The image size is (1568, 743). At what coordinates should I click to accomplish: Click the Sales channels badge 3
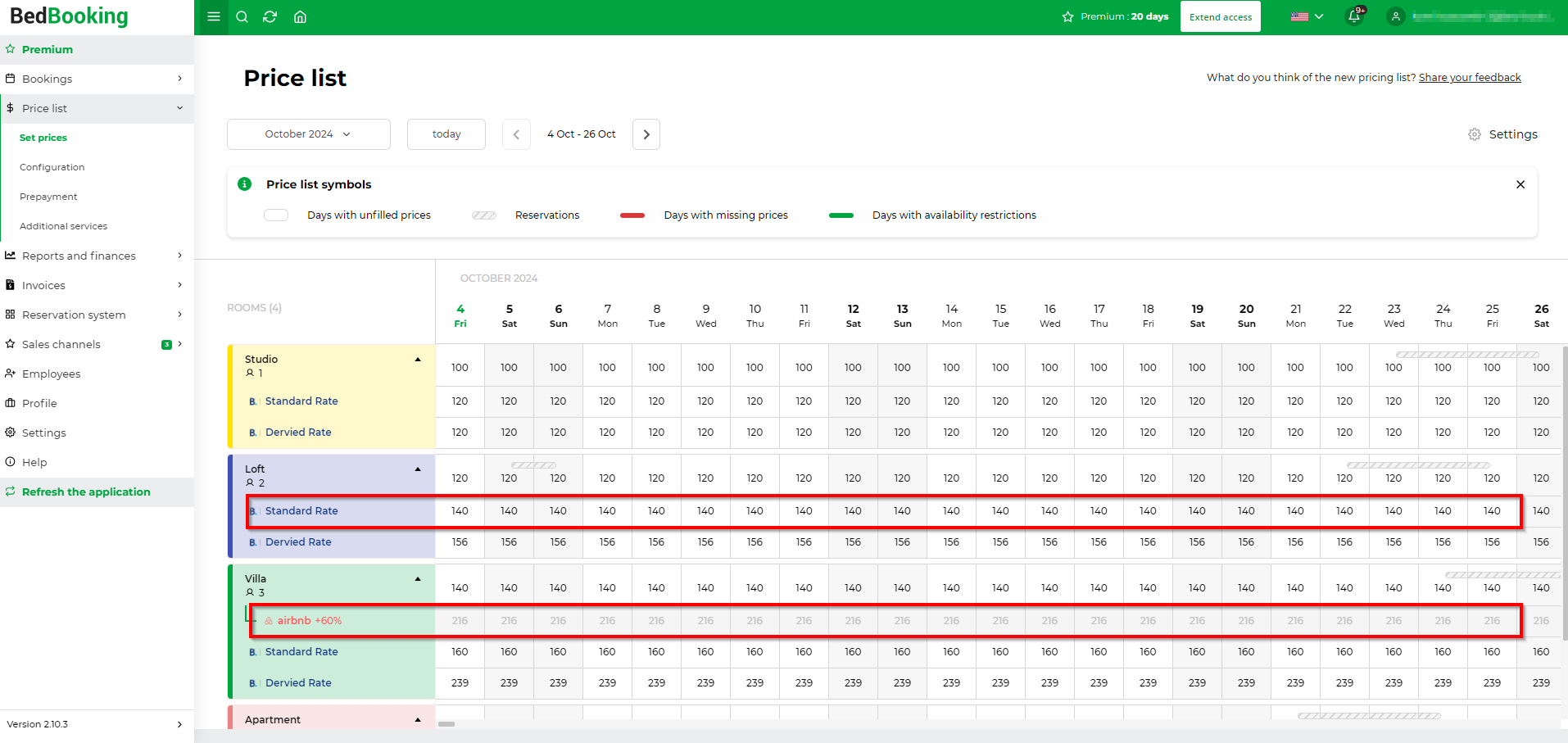point(166,345)
